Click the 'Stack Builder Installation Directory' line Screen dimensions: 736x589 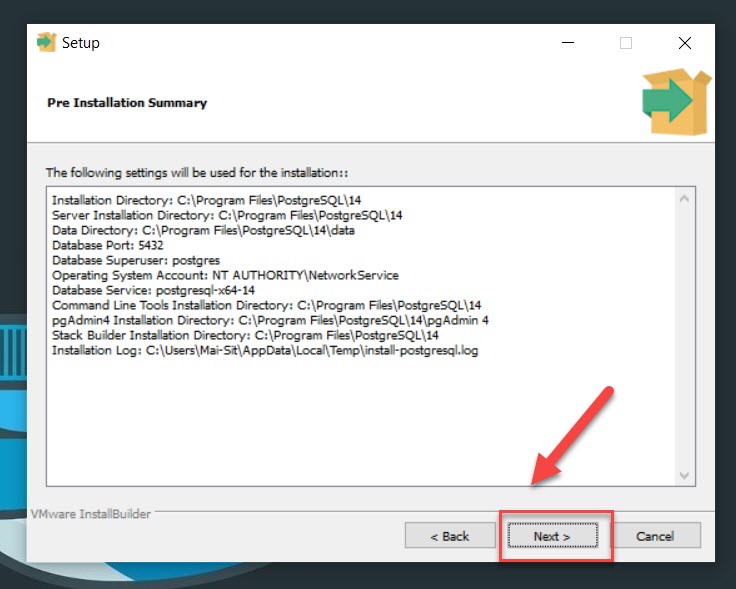click(x=245, y=336)
